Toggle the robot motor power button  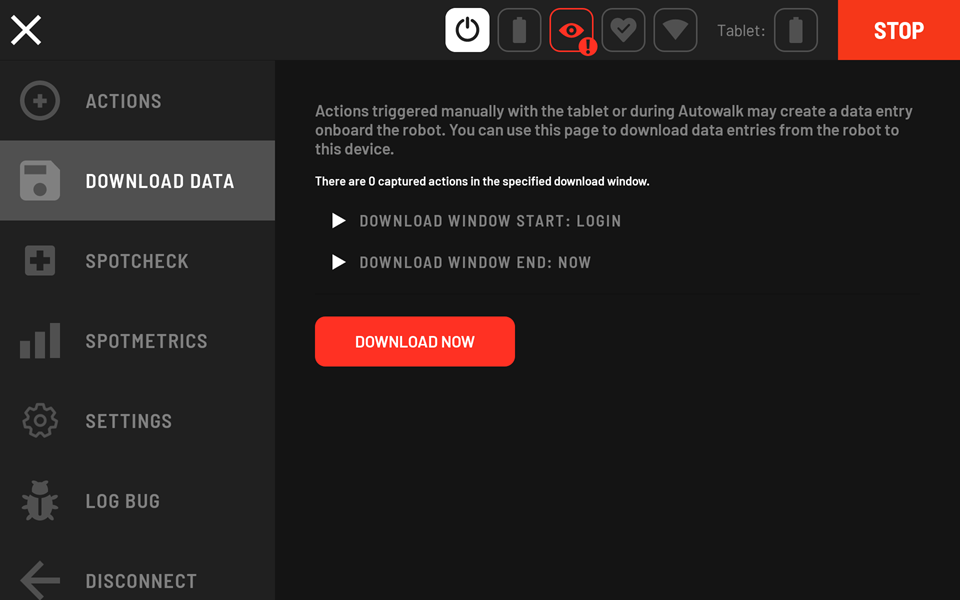[467, 30]
